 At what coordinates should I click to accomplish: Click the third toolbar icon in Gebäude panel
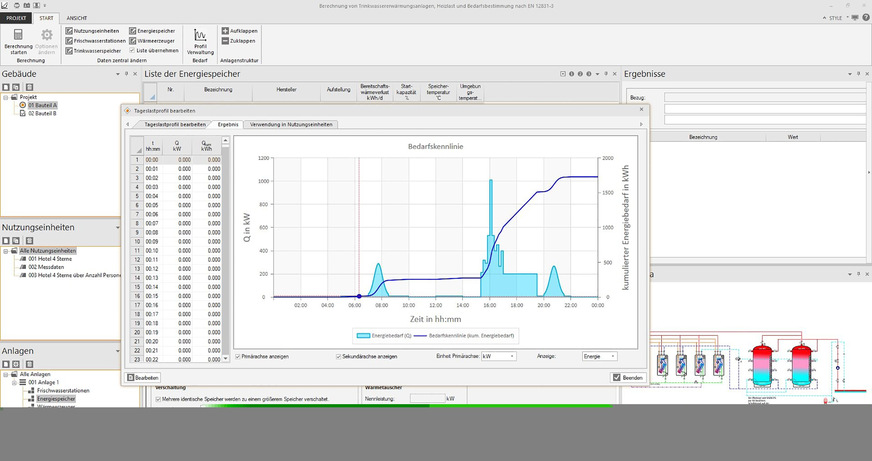[29, 87]
